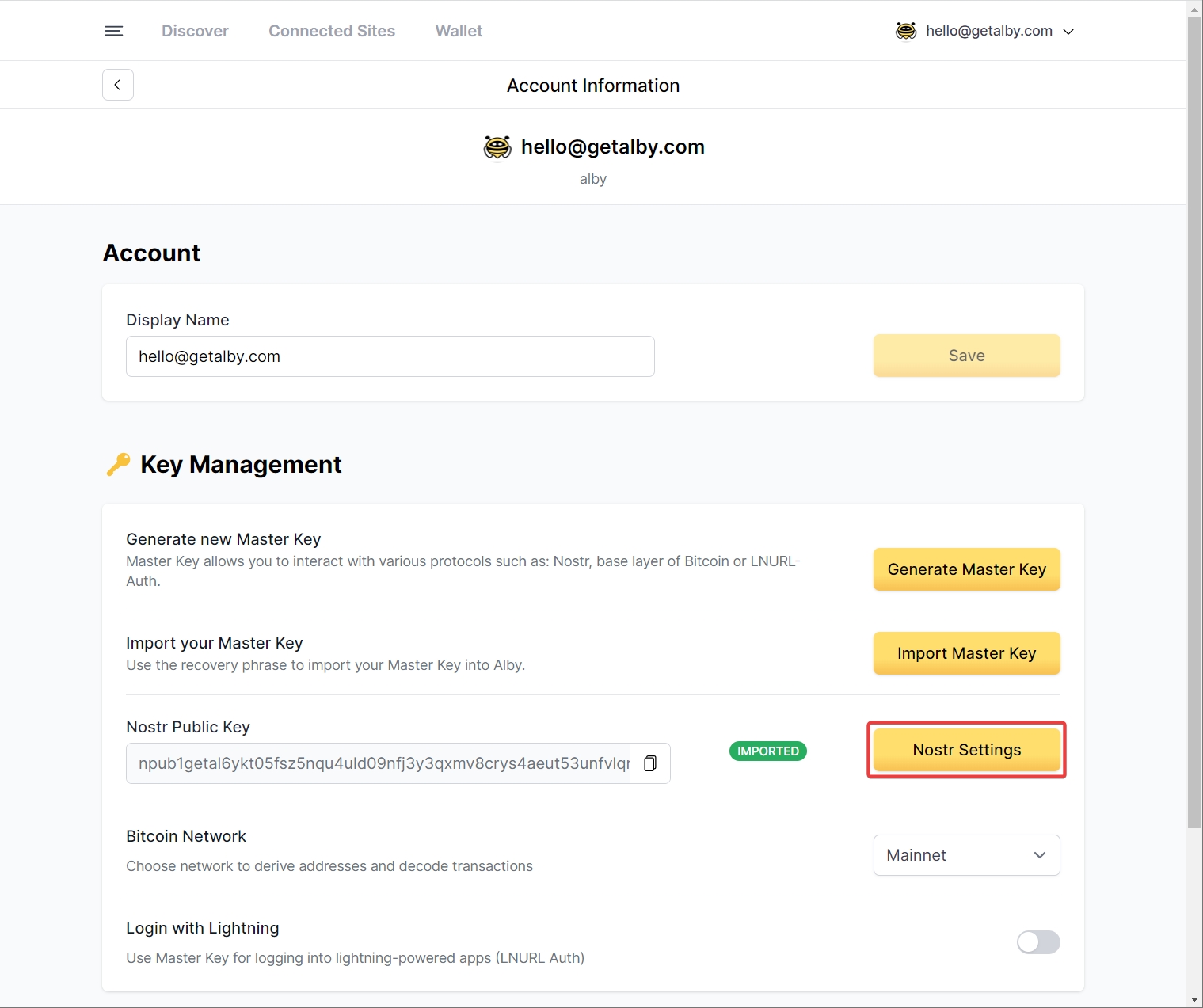This screenshot has width=1203, height=1008.
Task: Go to Connected Sites
Action: click(x=331, y=31)
